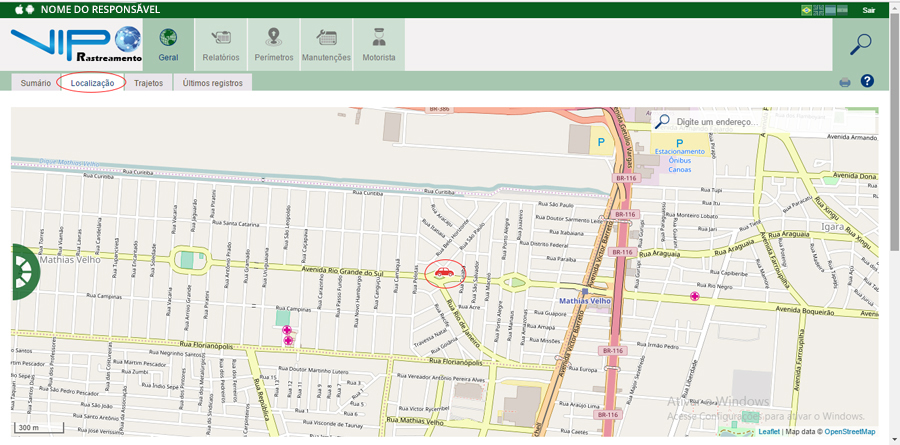Open the Motorista section
Image resolution: width=900 pixels, height=445 pixels.
pyautogui.click(x=379, y=45)
